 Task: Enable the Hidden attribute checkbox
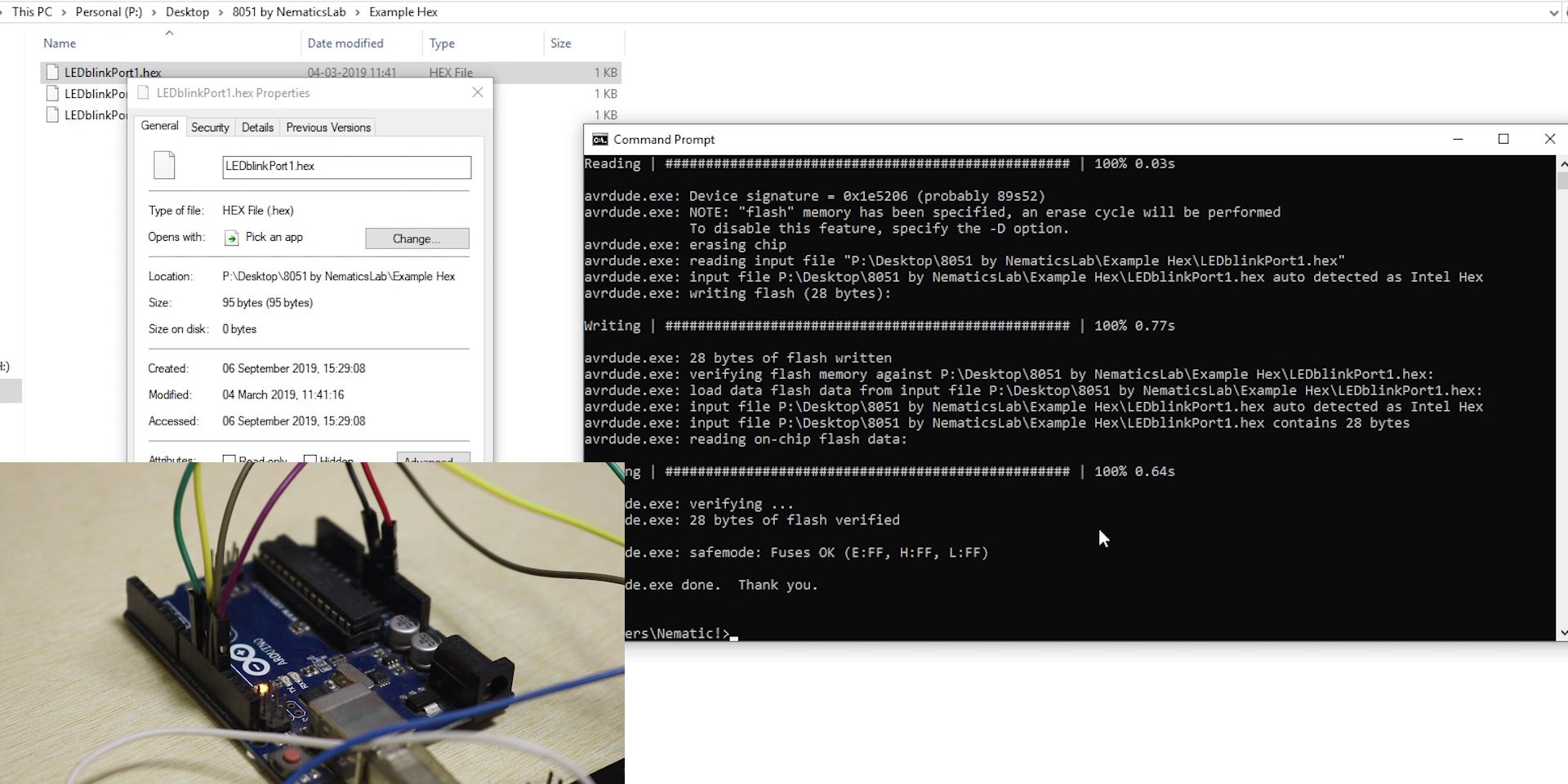pos(309,460)
